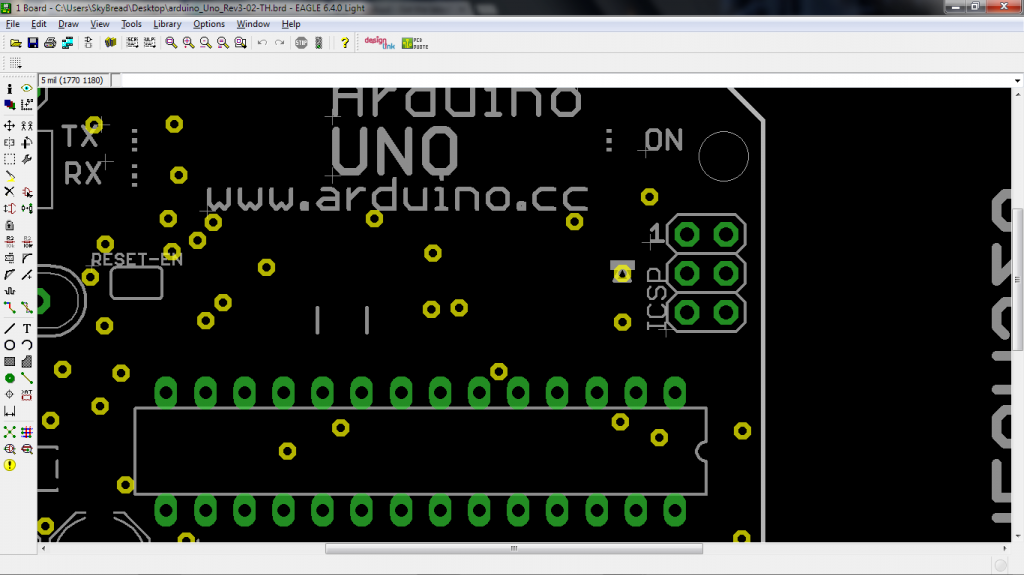Run a ULP with the ULP icon
The height and width of the screenshot is (575, 1024).
(150, 43)
